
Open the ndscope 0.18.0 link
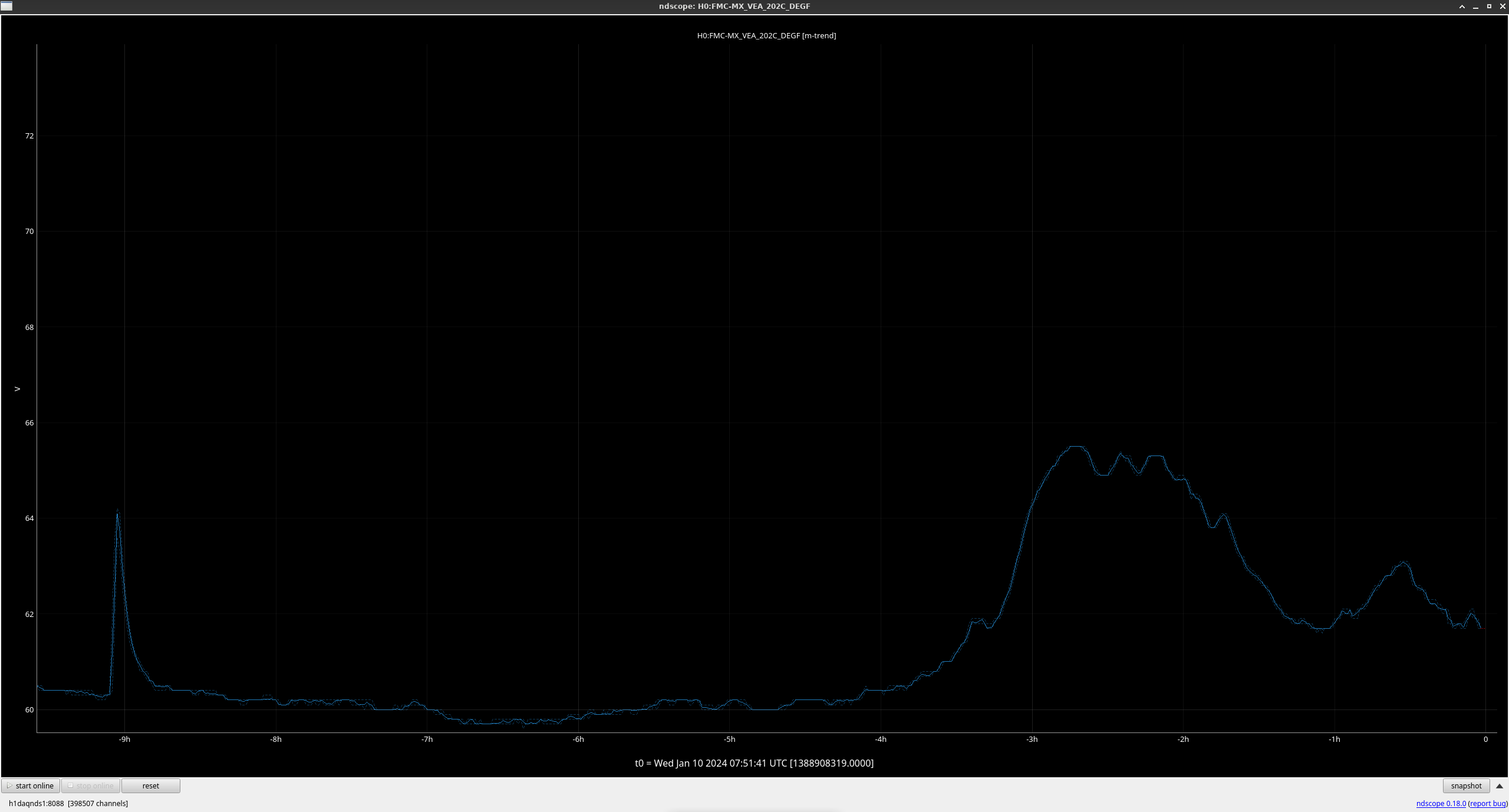[1441, 803]
